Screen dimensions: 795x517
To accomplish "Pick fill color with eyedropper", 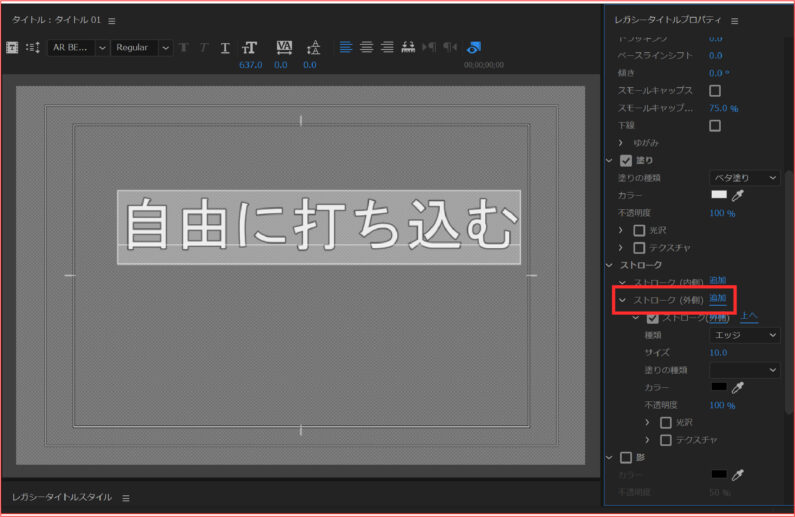I will (738, 196).
